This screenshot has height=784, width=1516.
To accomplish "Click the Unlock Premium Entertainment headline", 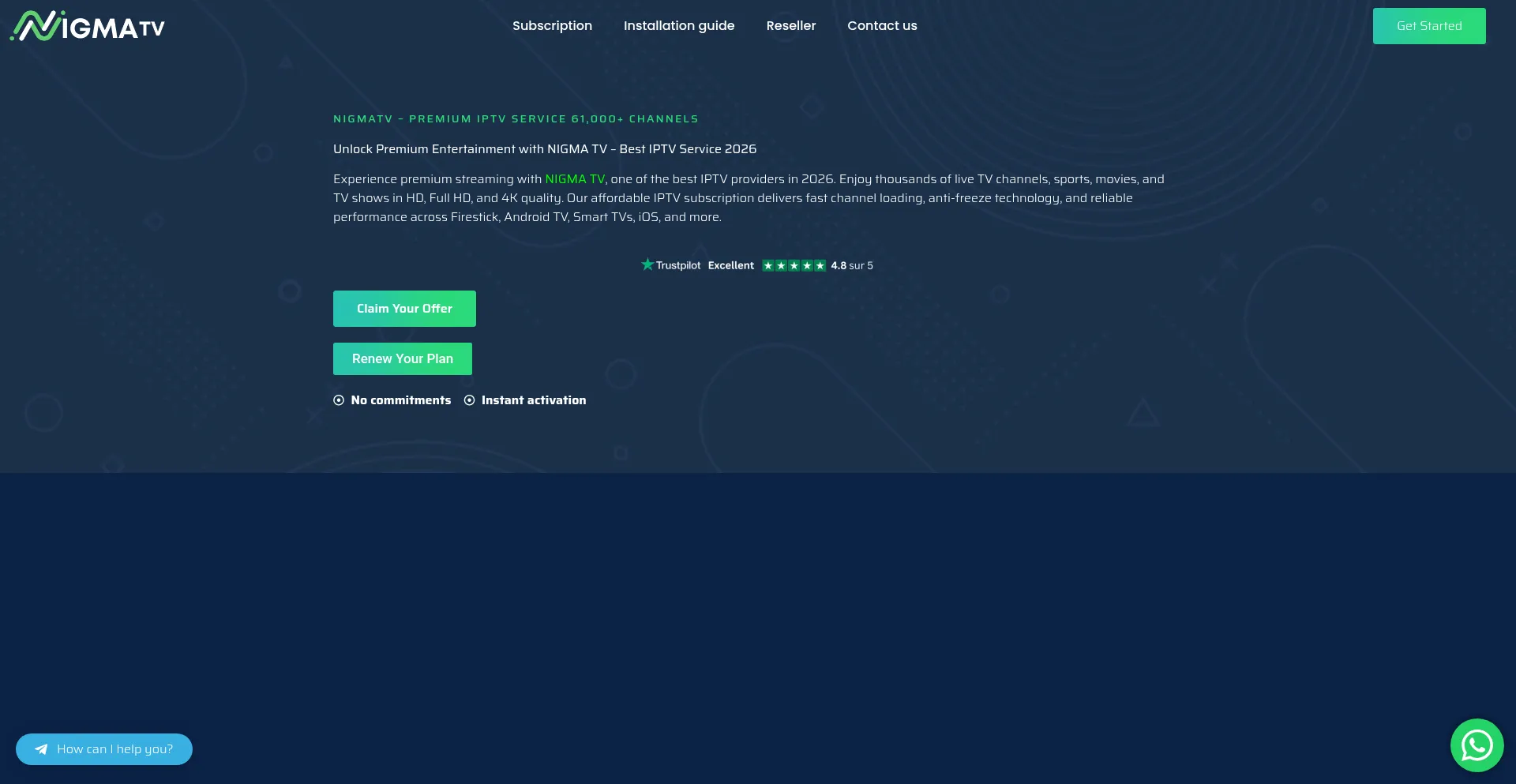I will tap(545, 149).
